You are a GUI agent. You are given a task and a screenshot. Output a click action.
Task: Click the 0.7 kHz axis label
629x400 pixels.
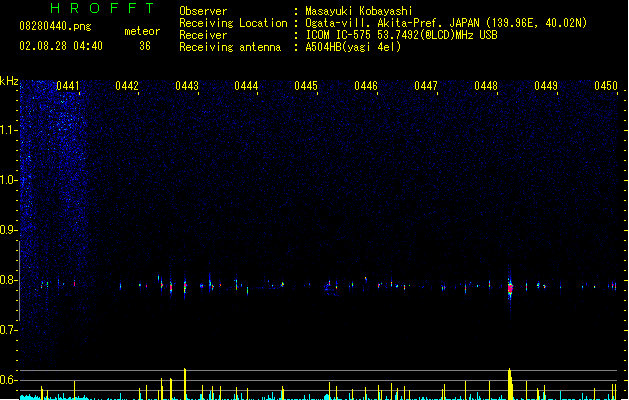coord(8,330)
